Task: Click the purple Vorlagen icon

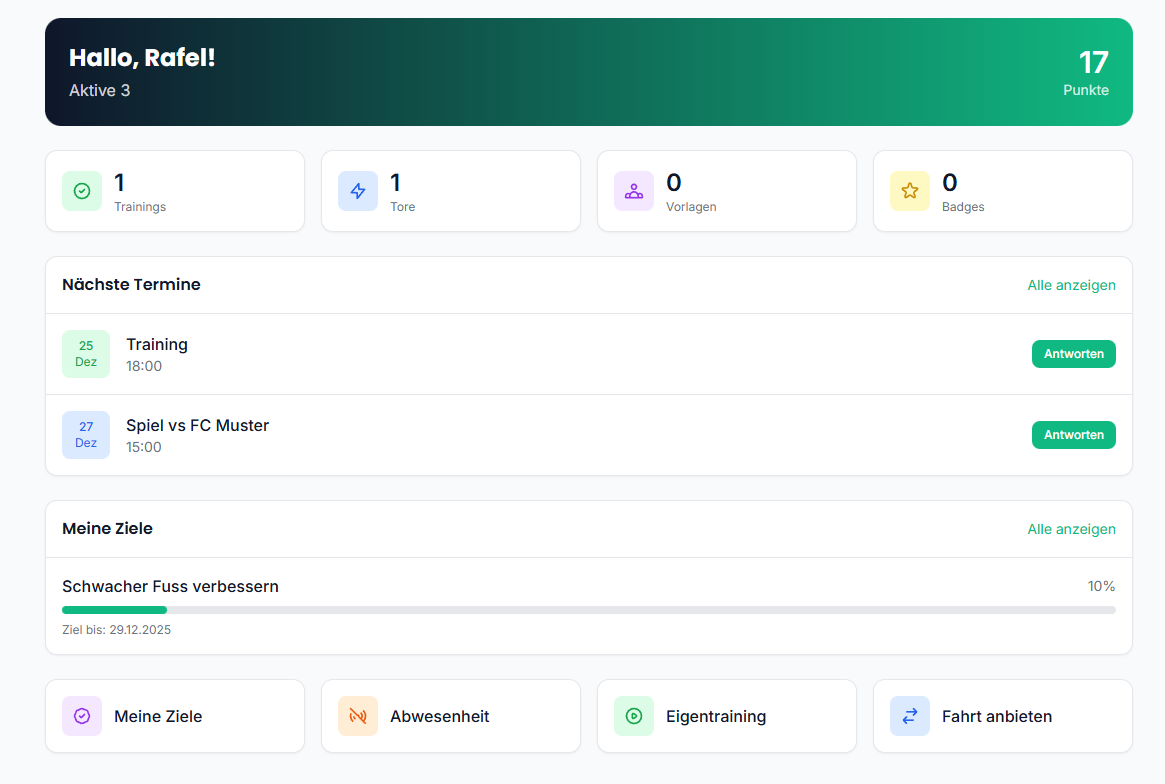Action: [634, 191]
